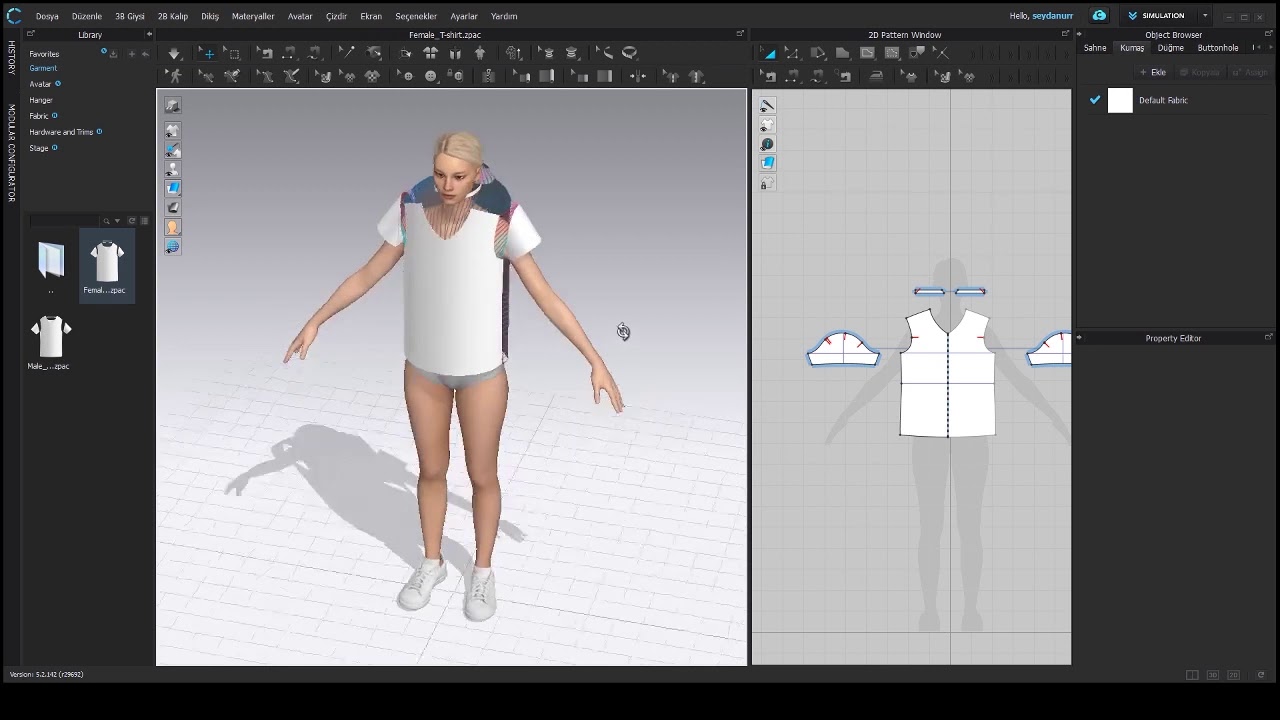Select Avatar in Library list
Screen dimensions: 1280x720
click(x=40, y=84)
